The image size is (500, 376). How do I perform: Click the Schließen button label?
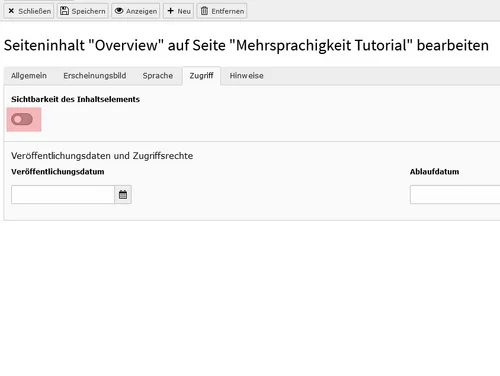click(35, 11)
